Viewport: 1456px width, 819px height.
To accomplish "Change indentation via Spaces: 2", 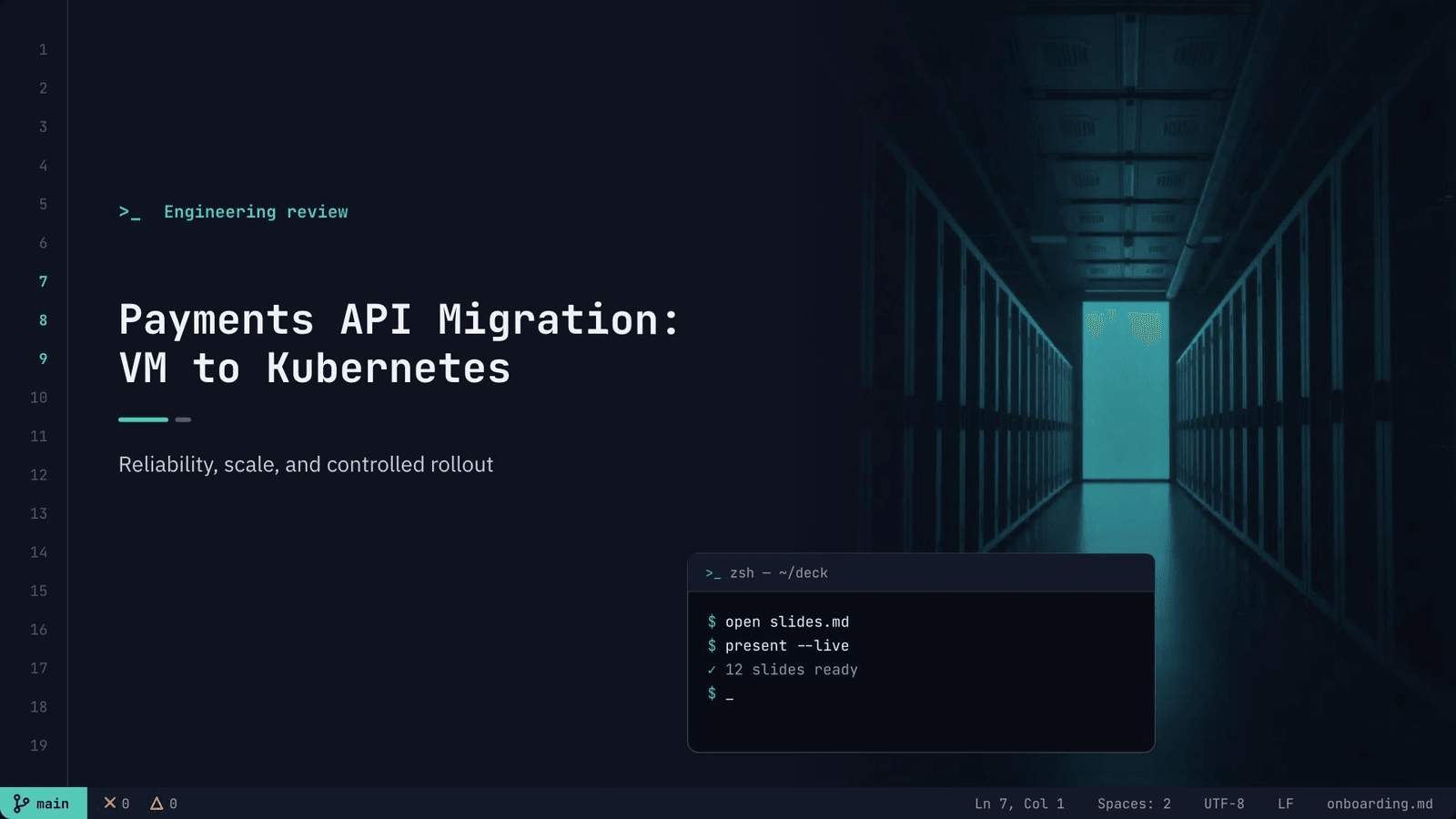I will [x=1134, y=804].
